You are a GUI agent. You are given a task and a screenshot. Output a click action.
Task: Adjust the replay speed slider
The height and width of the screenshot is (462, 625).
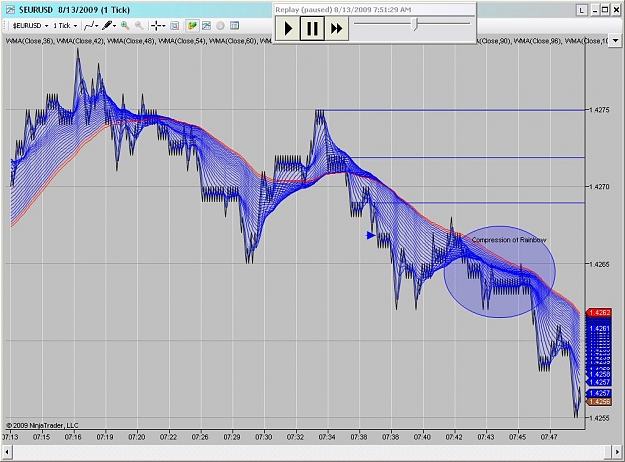(x=415, y=24)
